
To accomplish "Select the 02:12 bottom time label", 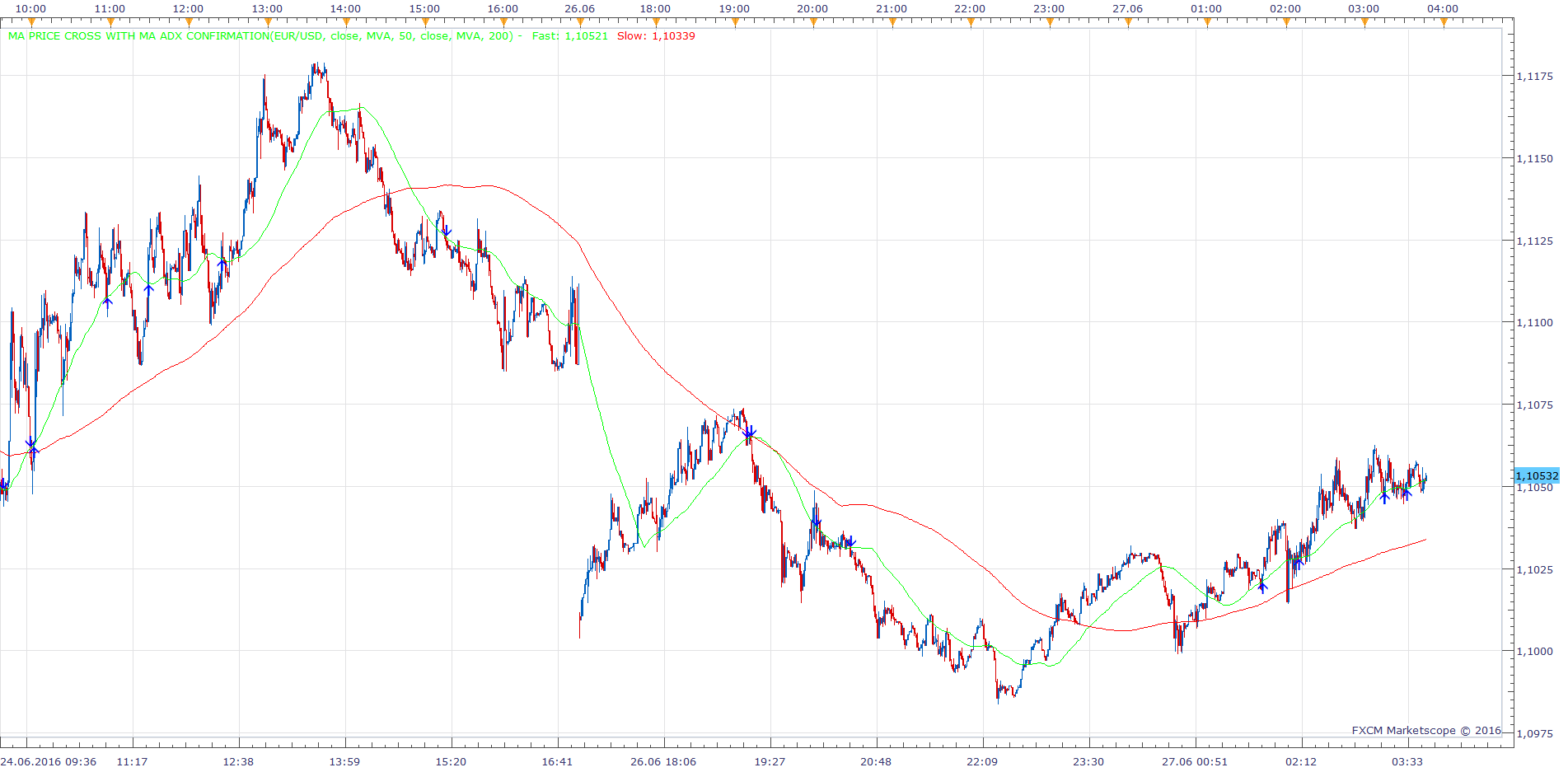I will coord(1301,761).
